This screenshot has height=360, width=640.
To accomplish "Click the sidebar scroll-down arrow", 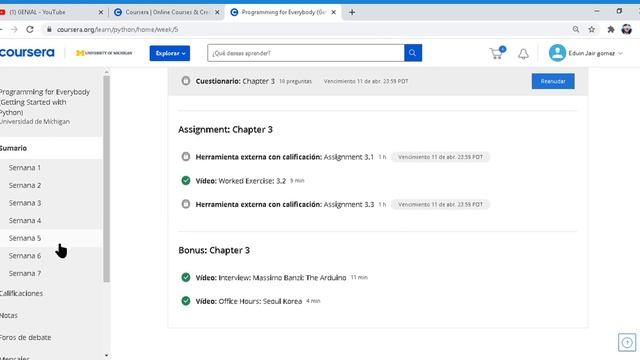I will tap(107, 356).
